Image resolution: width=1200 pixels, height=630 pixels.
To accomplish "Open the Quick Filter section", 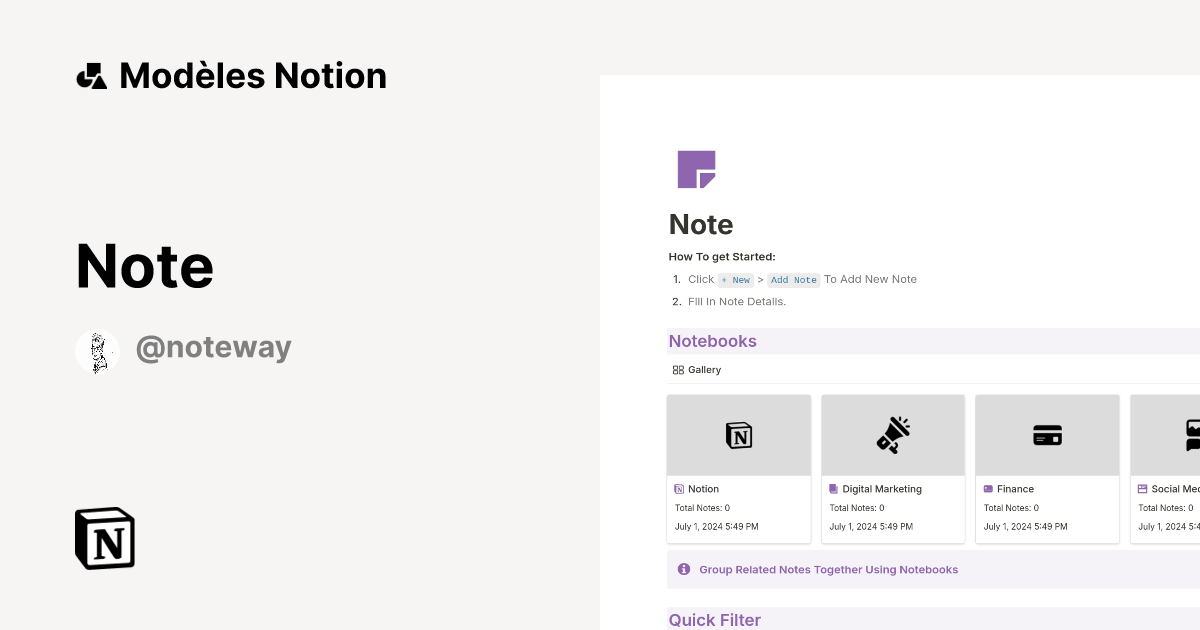I will pos(715,620).
